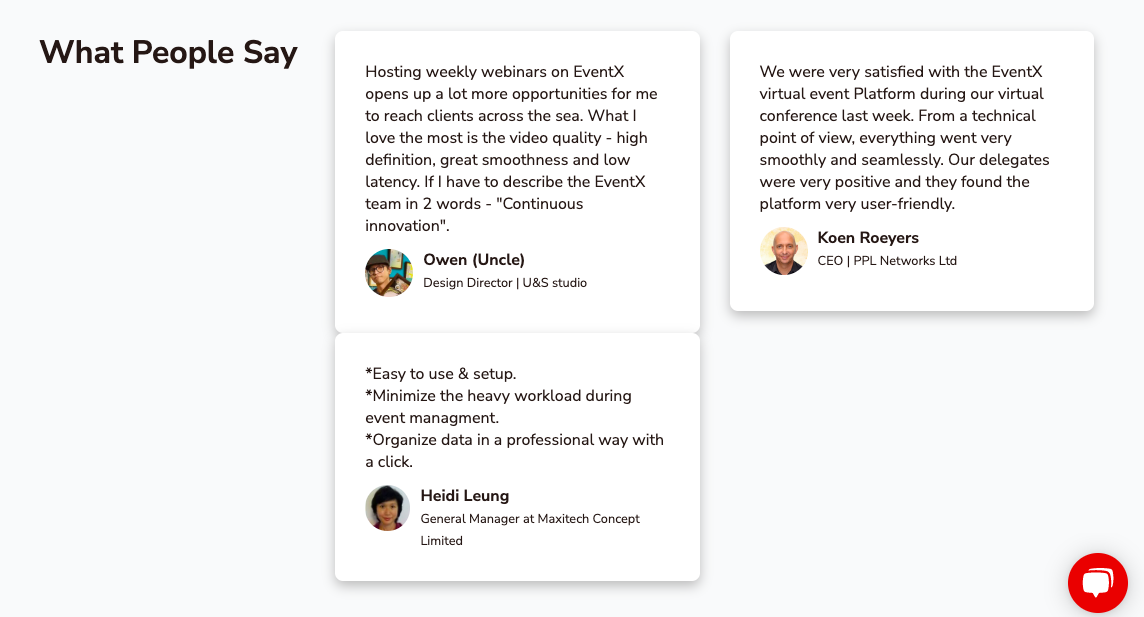This screenshot has height=617, width=1144.
Task: Click General Manager at Maxitech Concept text
Action: pos(530,519)
